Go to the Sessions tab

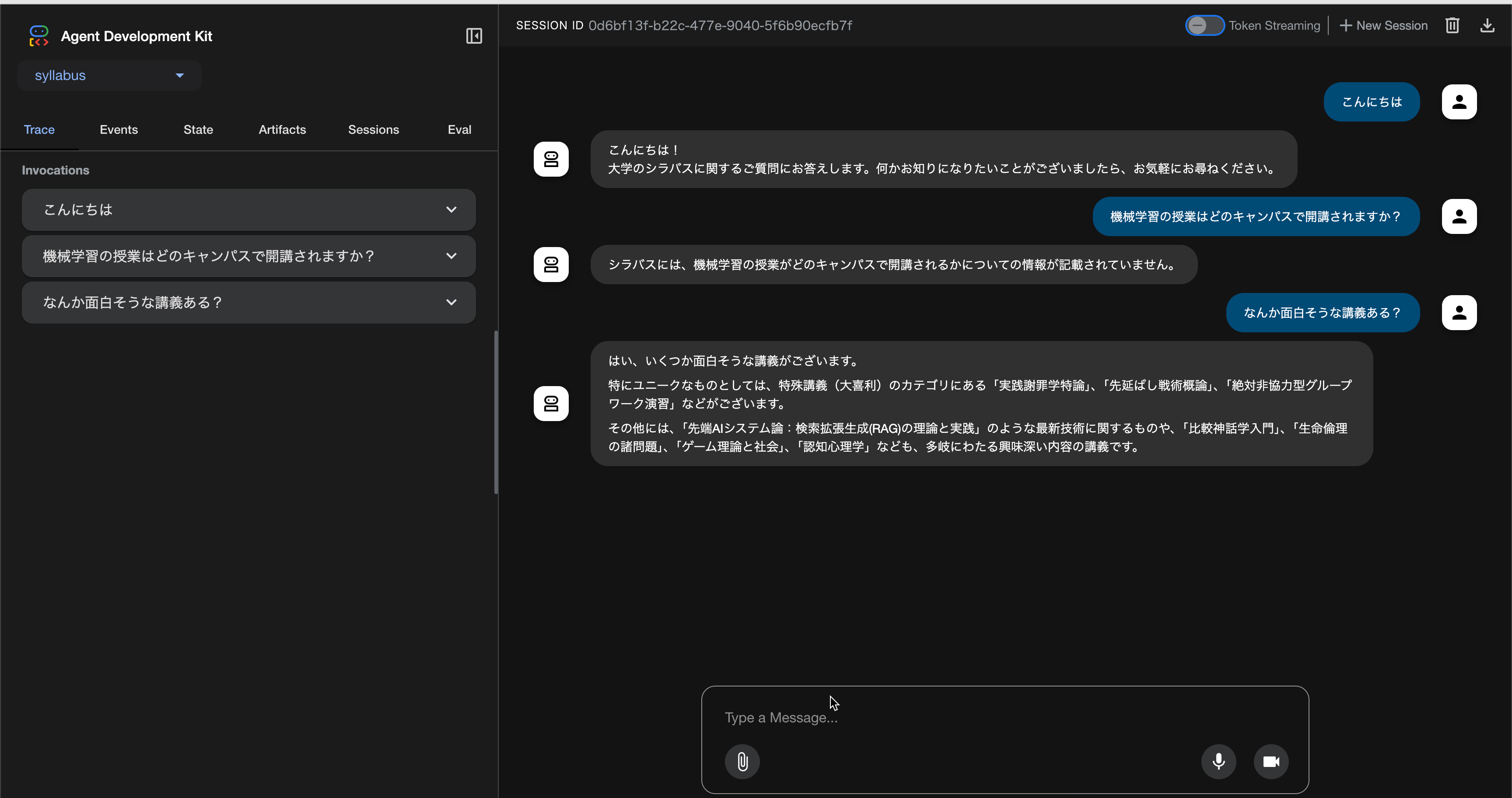tap(373, 130)
